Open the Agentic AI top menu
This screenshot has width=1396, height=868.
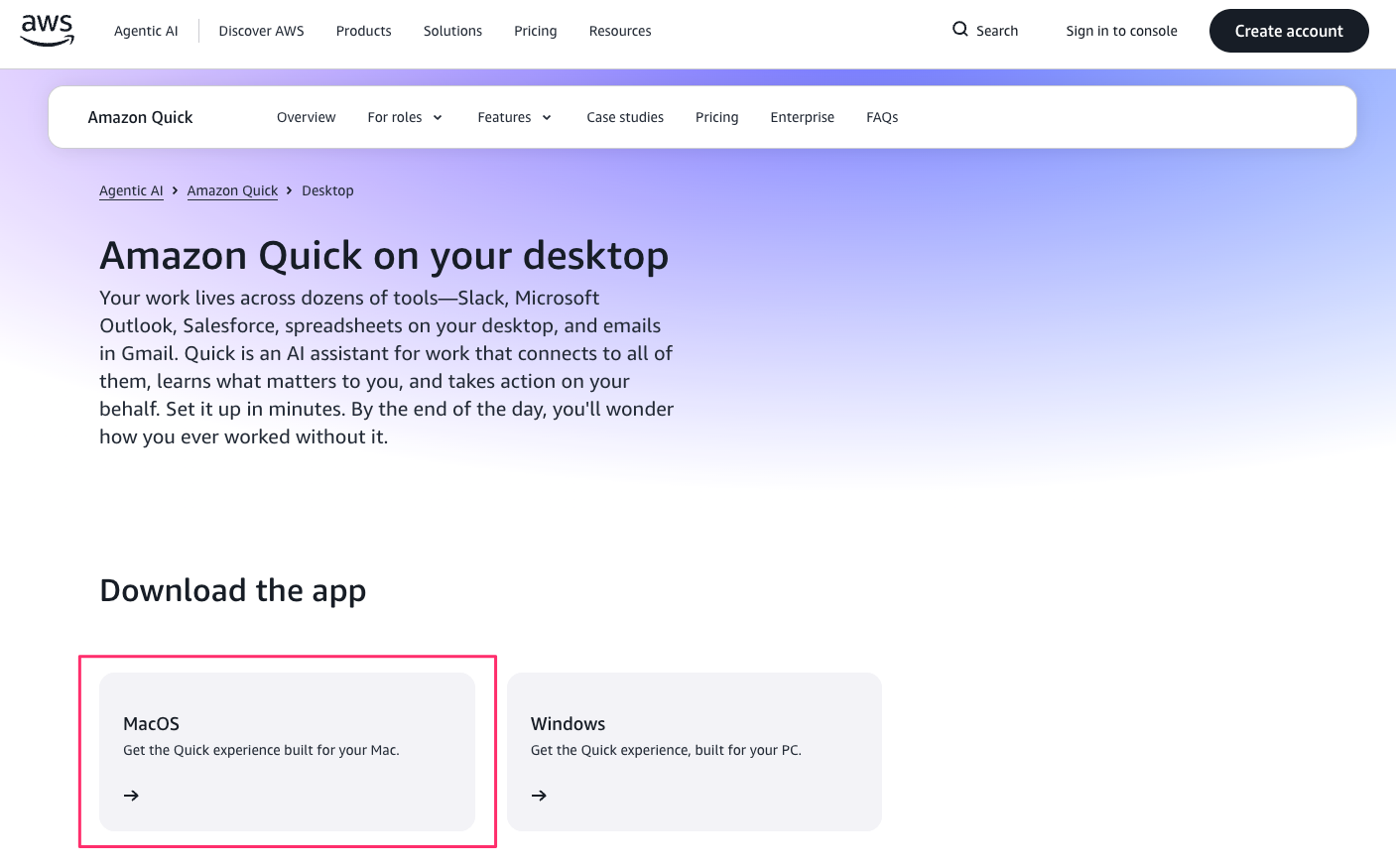click(146, 31)
